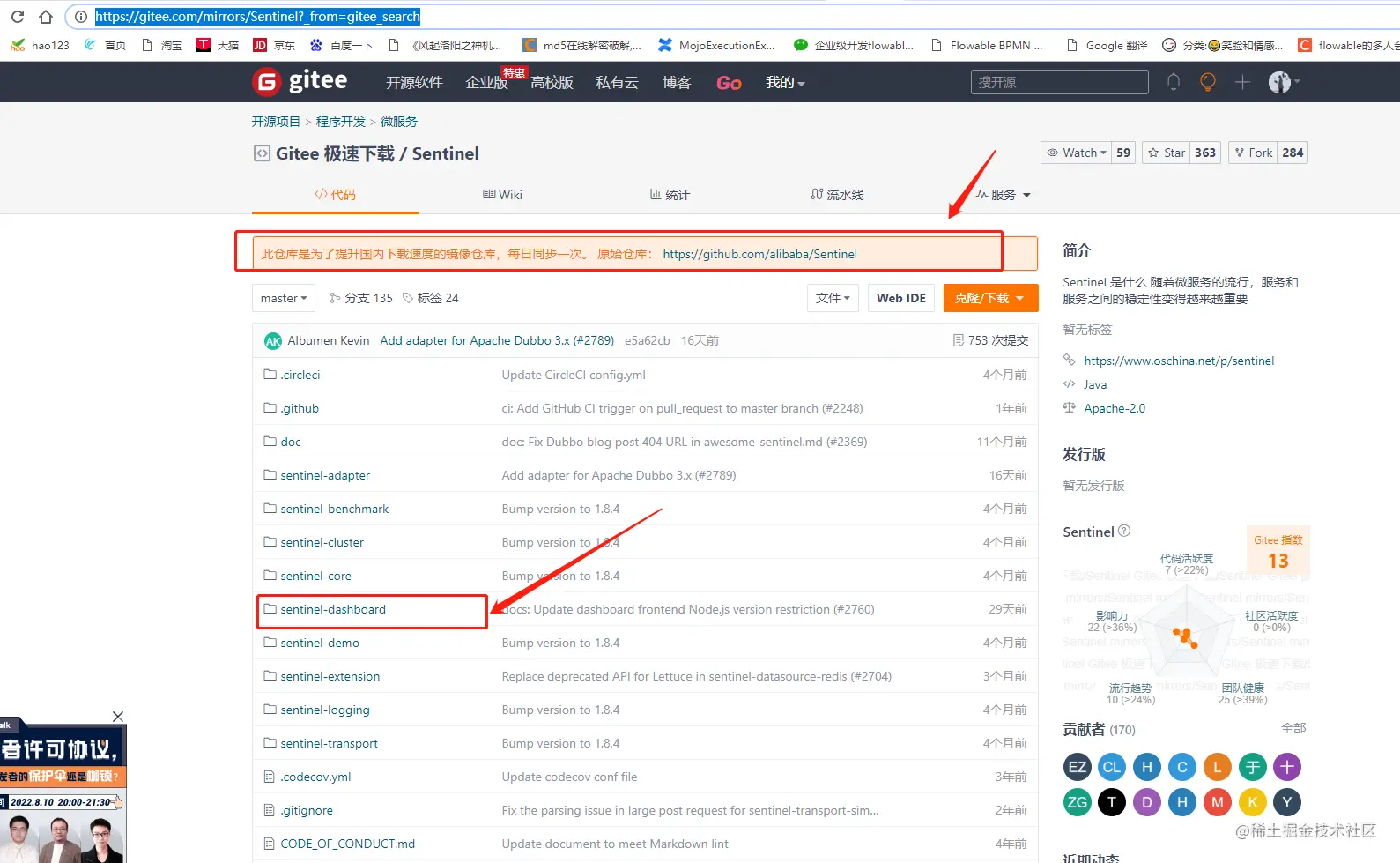This screenshot has height=863, width=1400.
Task: Switch to the 代码 tab
Action: (336, 195)
